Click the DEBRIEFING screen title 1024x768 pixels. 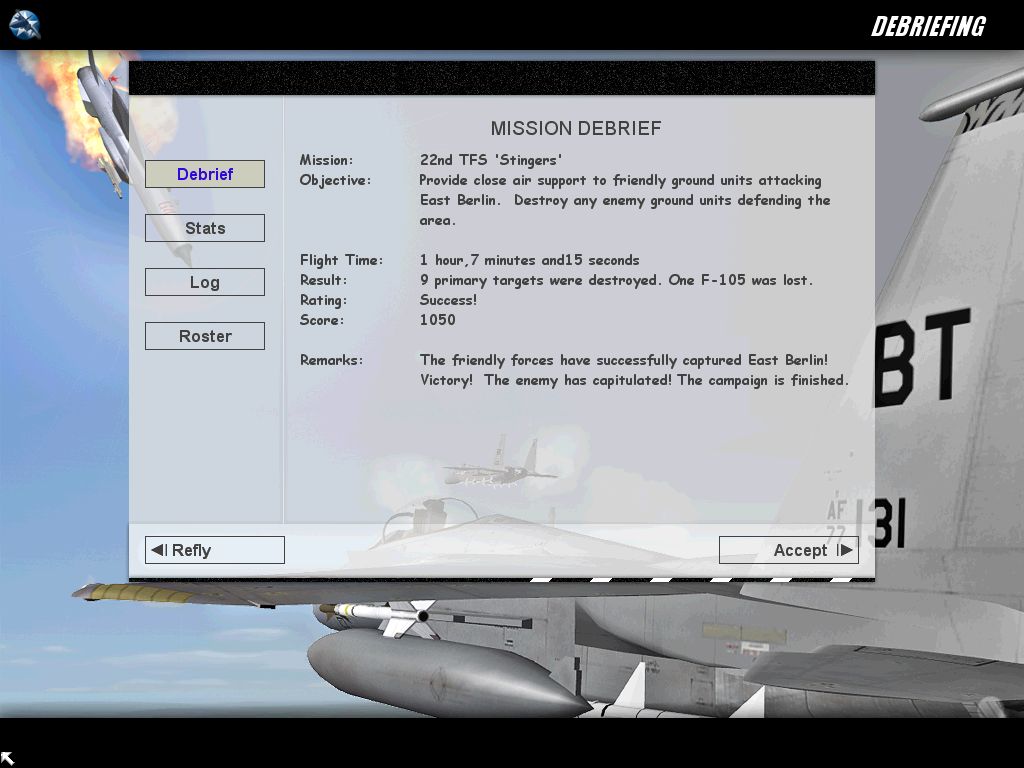point(928,26)
